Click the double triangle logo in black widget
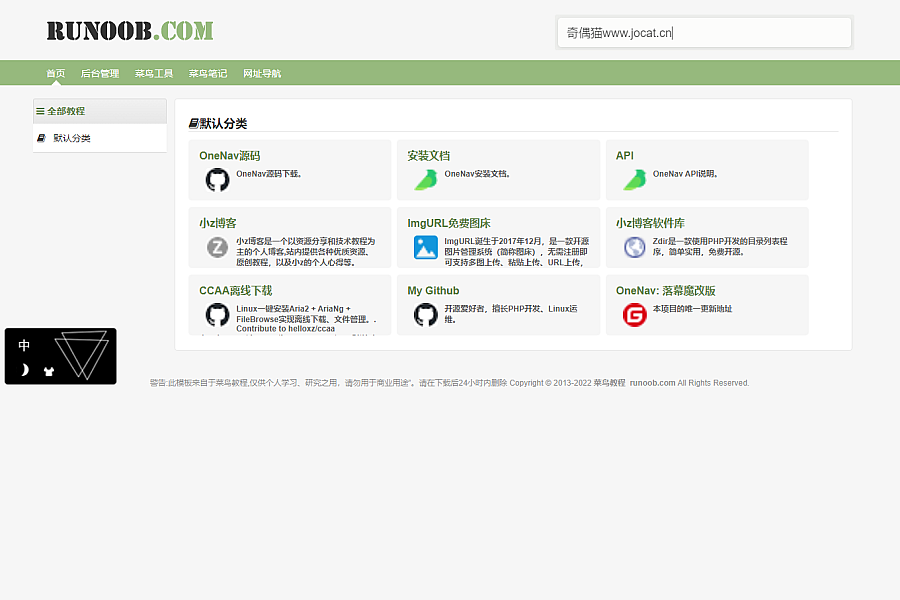900x600 pixels. pos(82,354)
